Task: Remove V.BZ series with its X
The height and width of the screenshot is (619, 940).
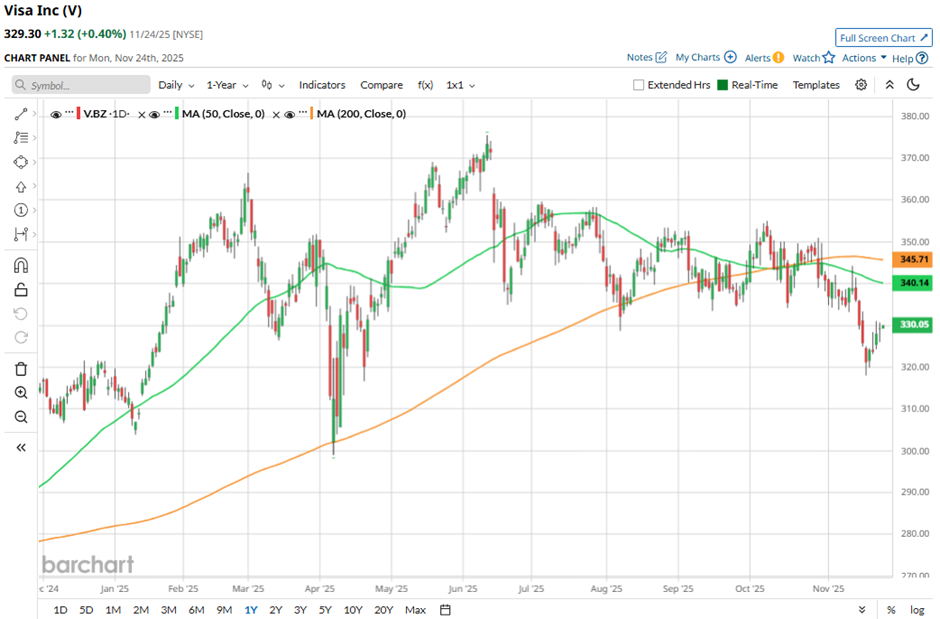Action: tap(141, 114)
